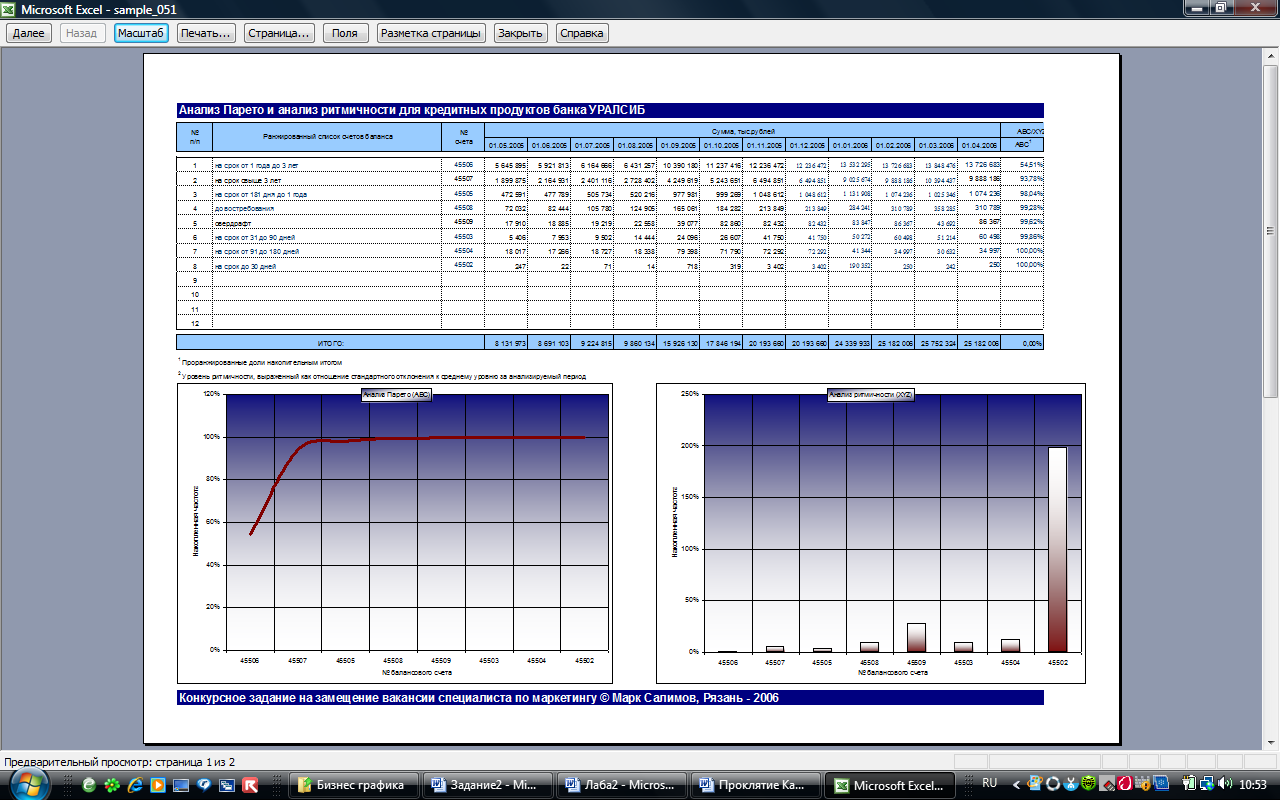Click row 'на срок от 31 до 90 дней'
The height and width of the screenshot is (800, 1280).
click(x=609, y=236)
